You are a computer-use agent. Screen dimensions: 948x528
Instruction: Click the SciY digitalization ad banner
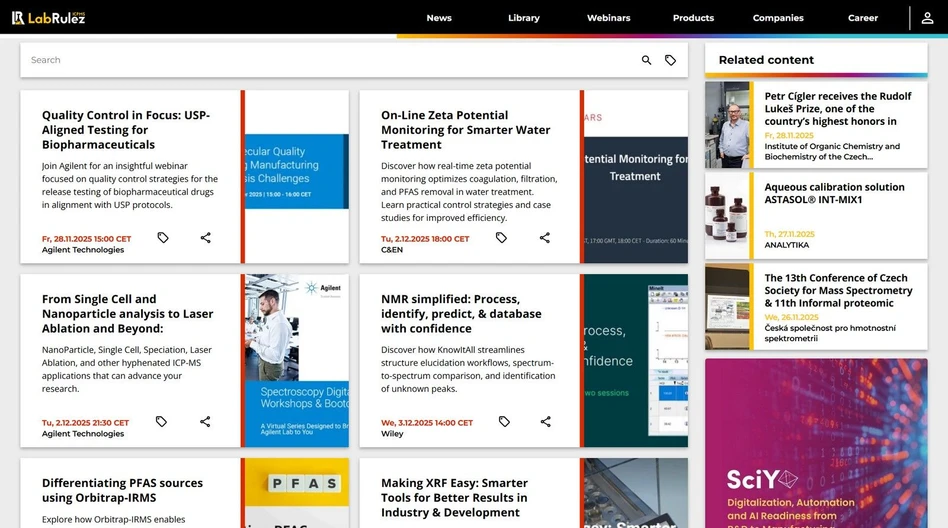[816, 443]
